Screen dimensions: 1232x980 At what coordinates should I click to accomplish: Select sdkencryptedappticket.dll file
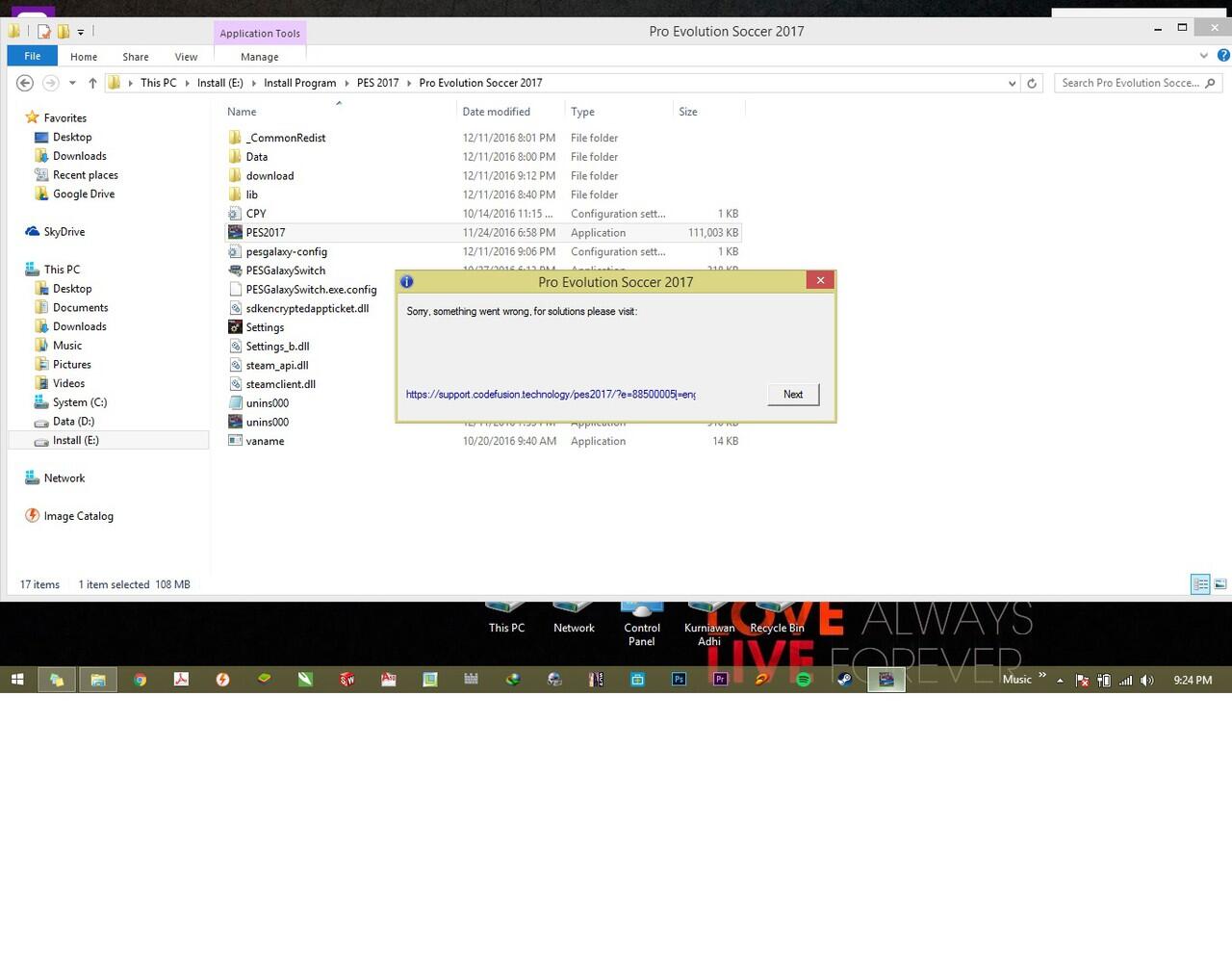pyautogui.click(x=307, y=308)
